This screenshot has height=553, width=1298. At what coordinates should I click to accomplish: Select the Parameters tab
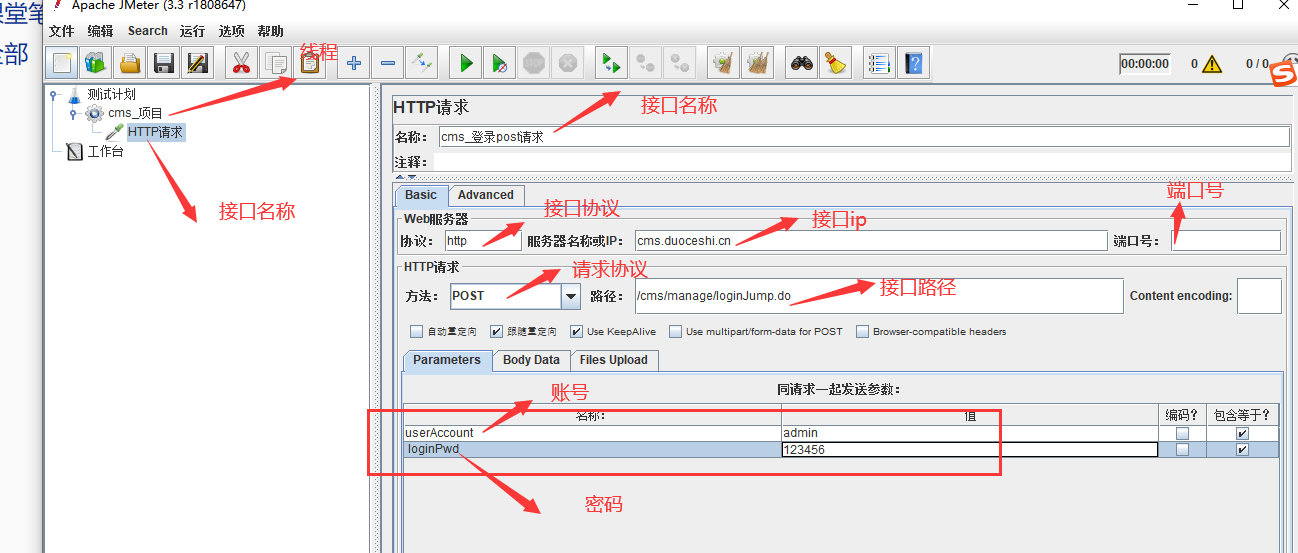tap(447, 360)
